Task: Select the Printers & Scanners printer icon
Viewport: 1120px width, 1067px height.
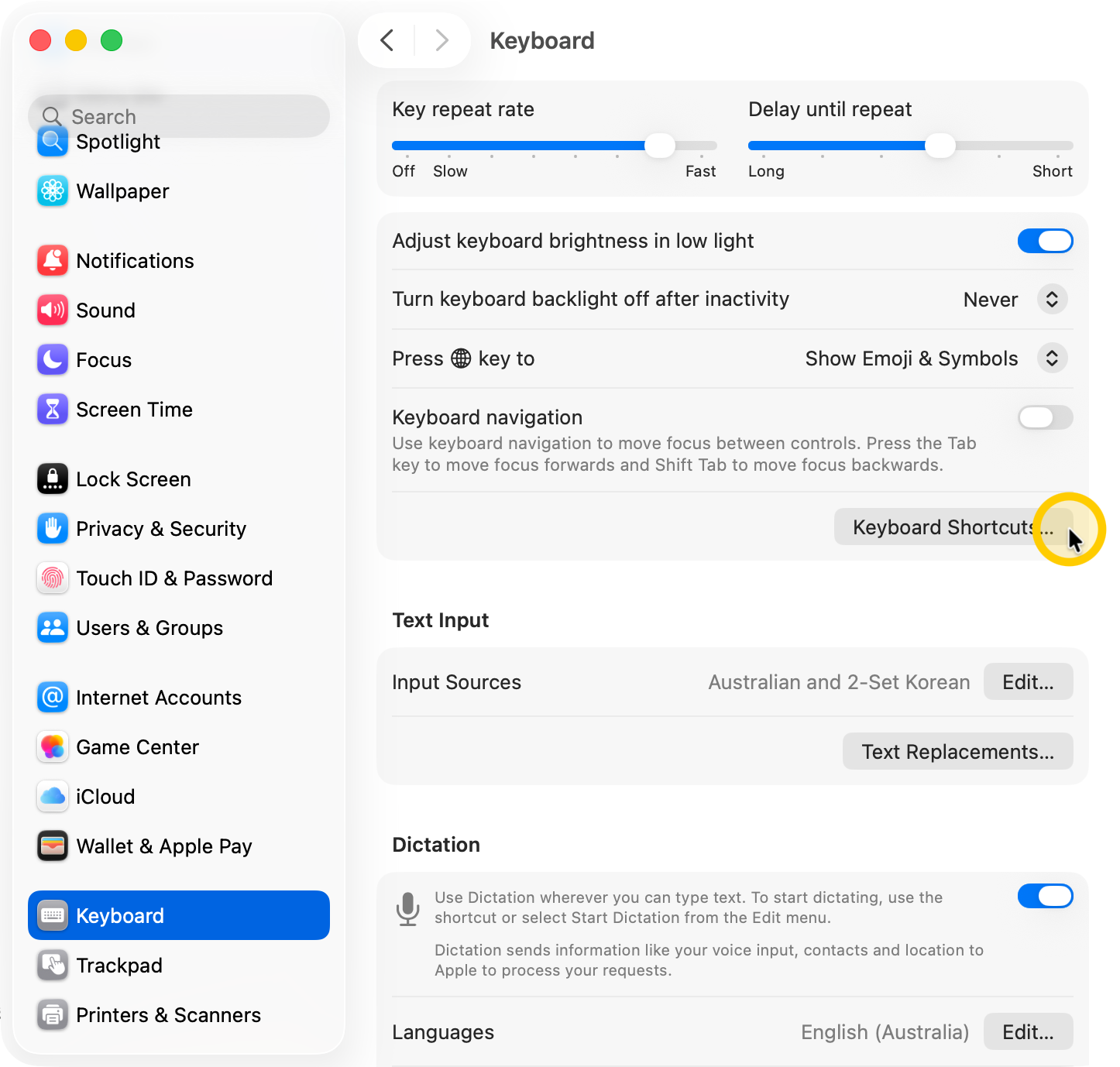Action: pyautogui.click(x=53, y=1015)
